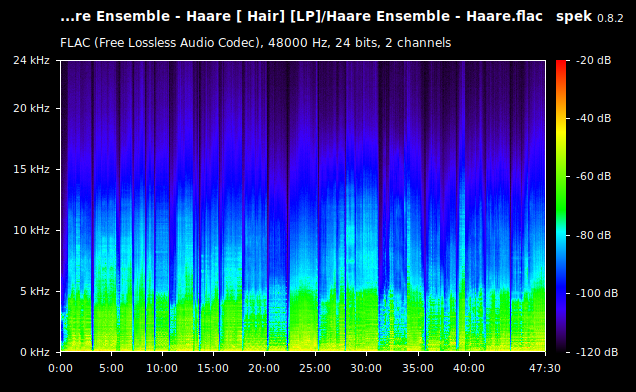
Task: Click the '15 kHz' frequency axis label
Action: point(31,169)
